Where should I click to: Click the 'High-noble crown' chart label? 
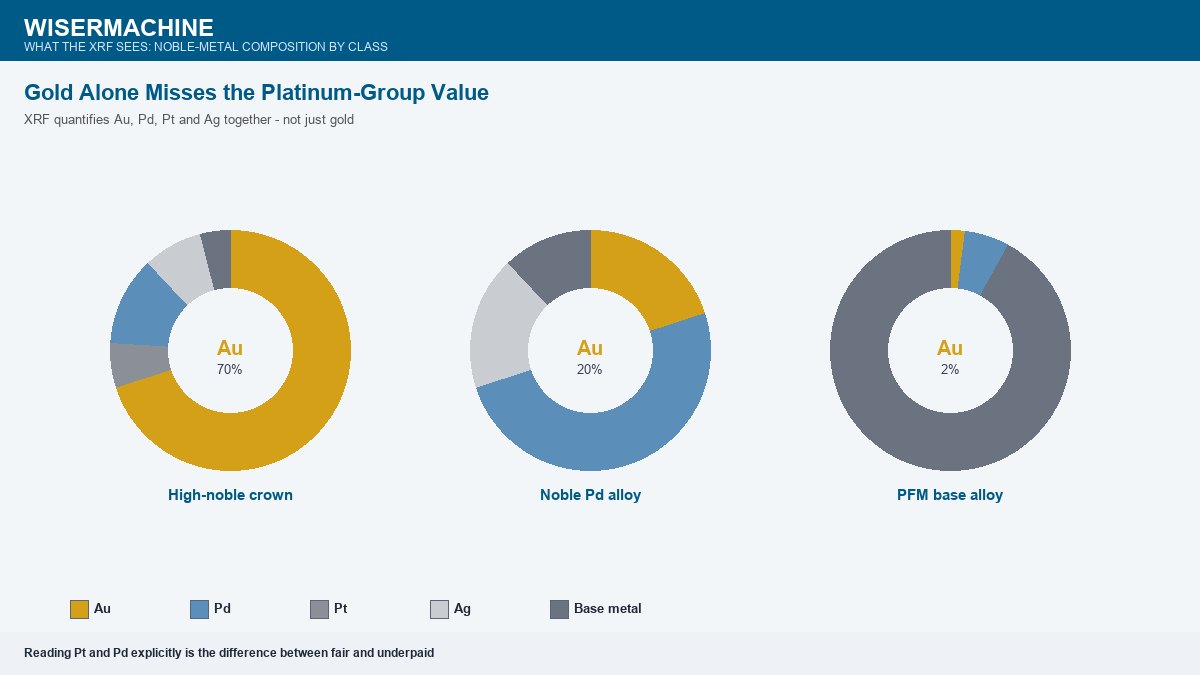tap(230, 495)
